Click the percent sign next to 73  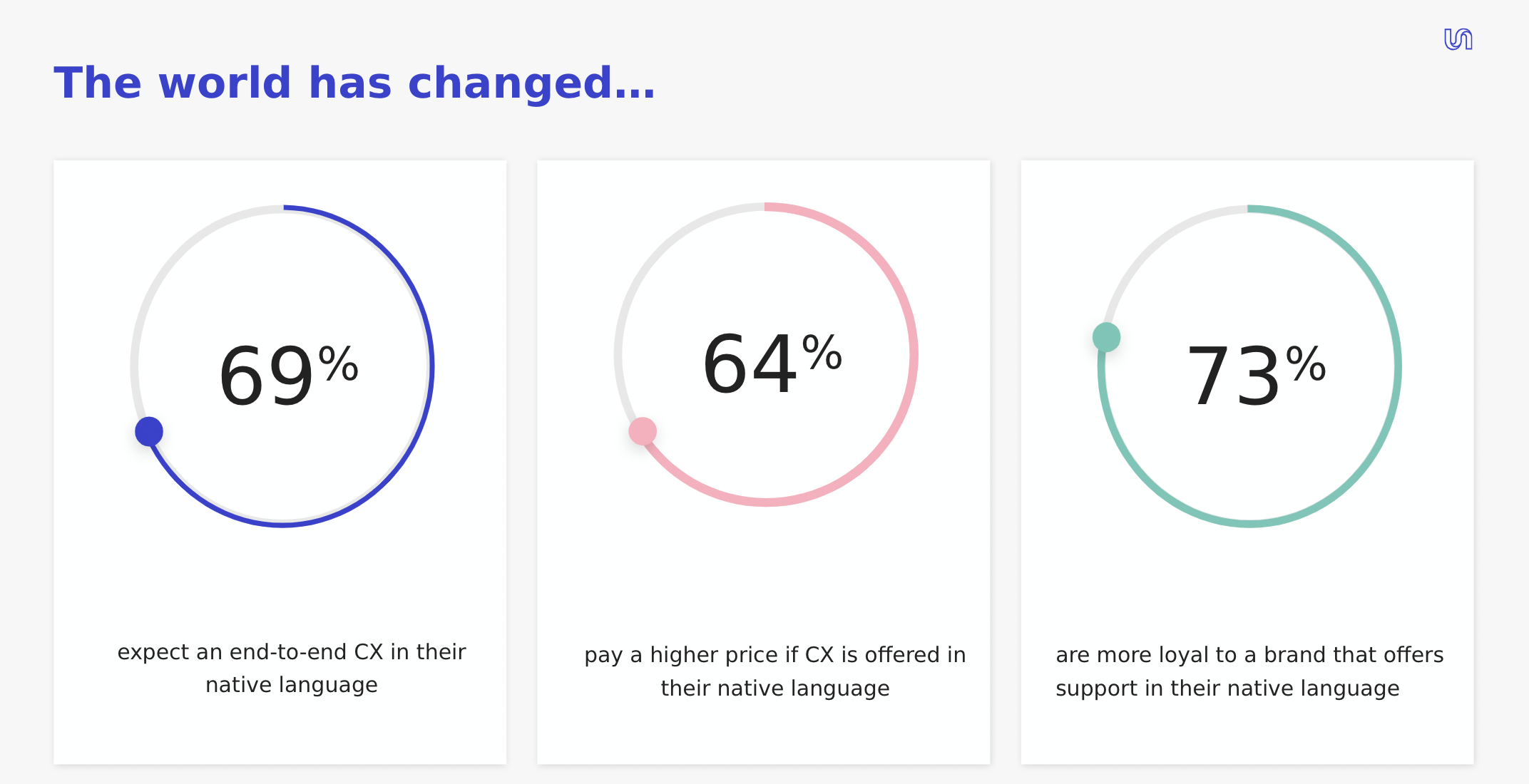1306,363
